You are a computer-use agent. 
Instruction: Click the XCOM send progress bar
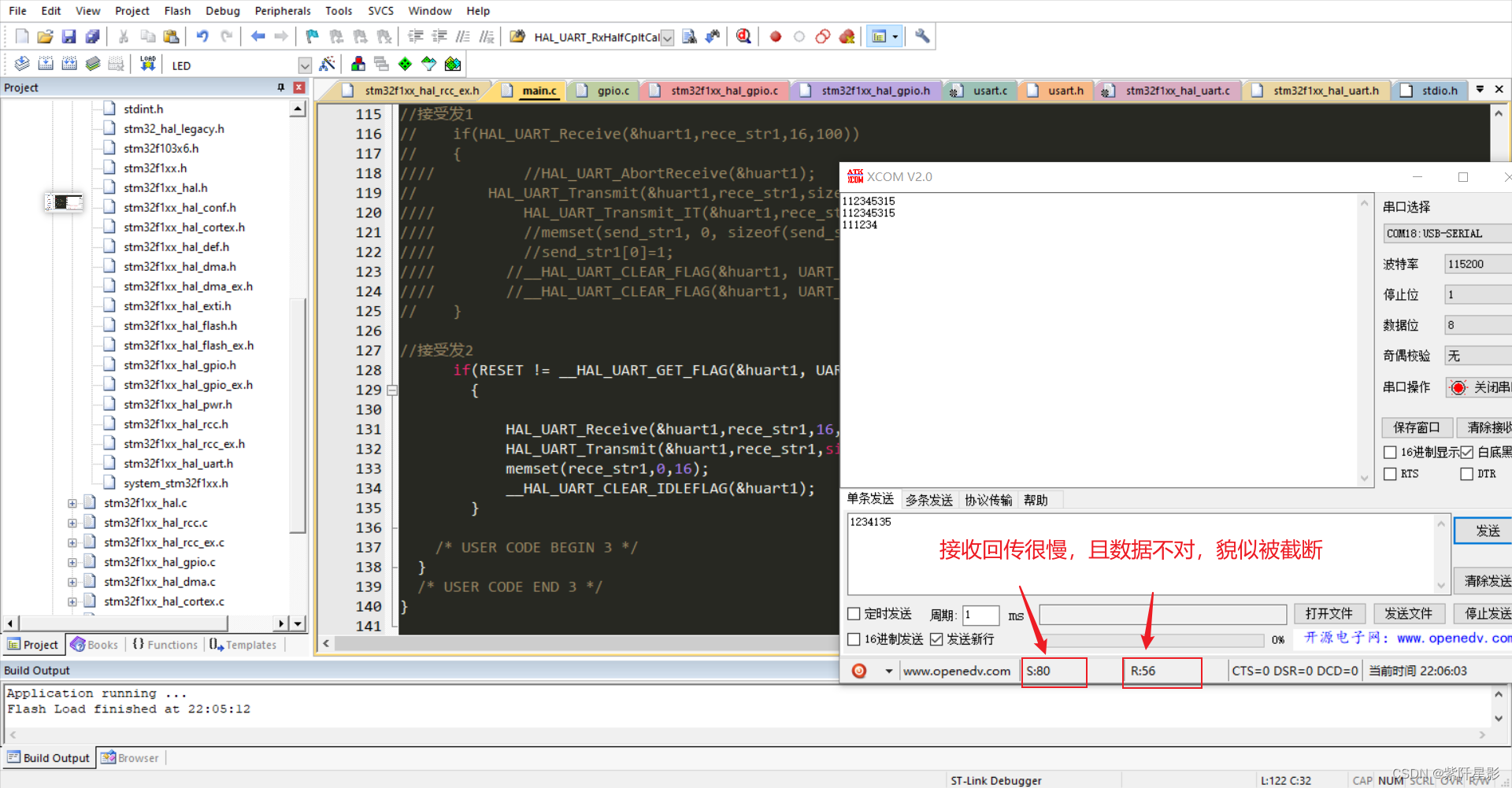1154,640
